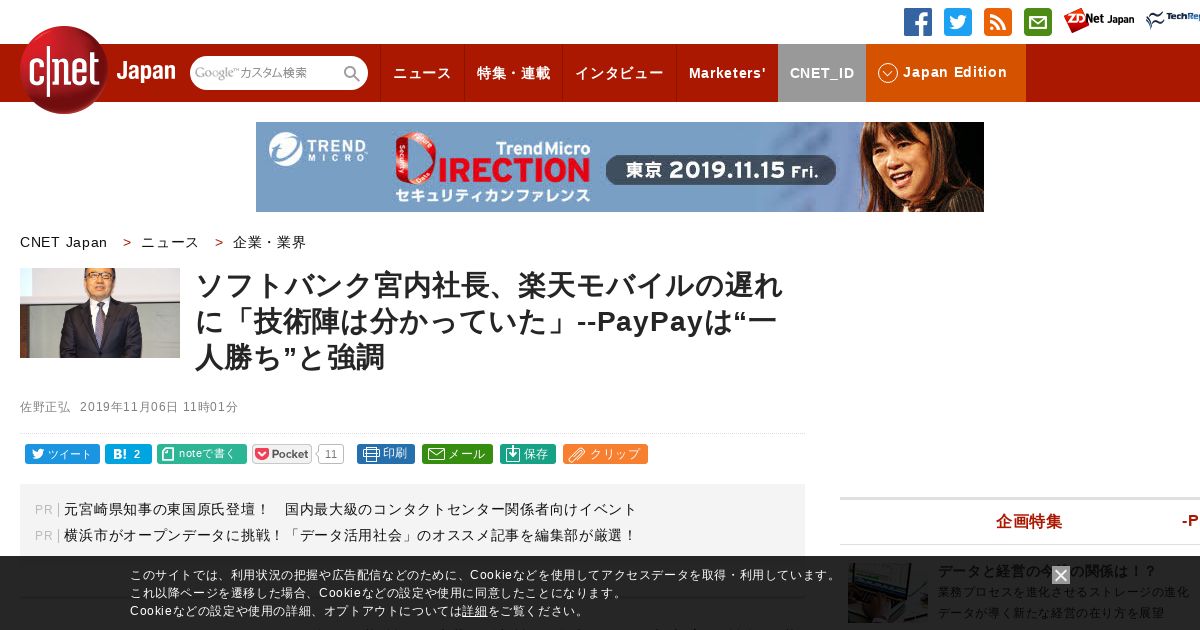Open the インタビュー menu
This screenshot has width=1200, height=630.
(619, 73)
